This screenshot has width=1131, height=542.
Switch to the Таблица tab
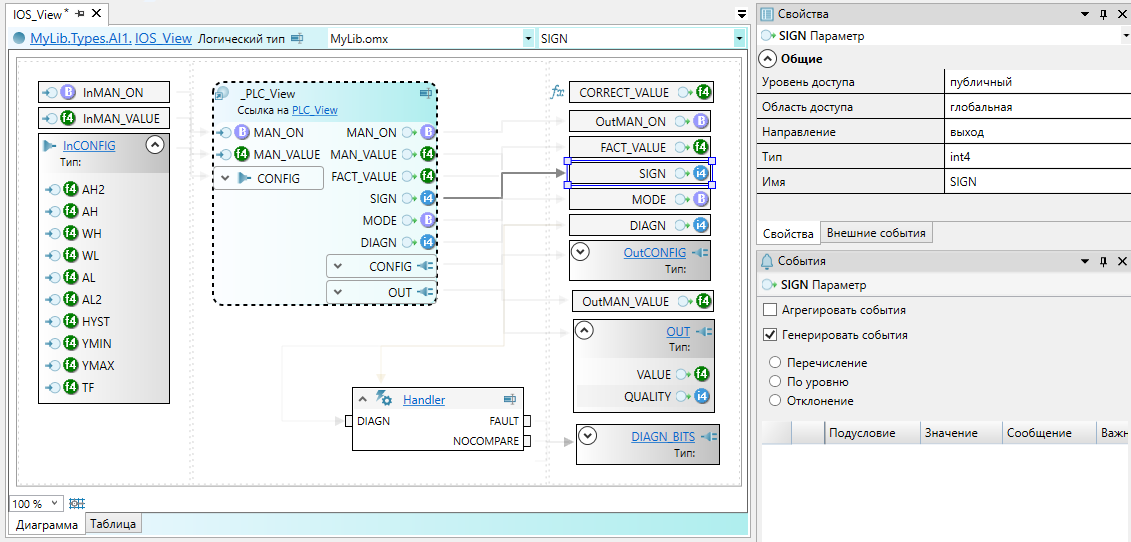114,523
